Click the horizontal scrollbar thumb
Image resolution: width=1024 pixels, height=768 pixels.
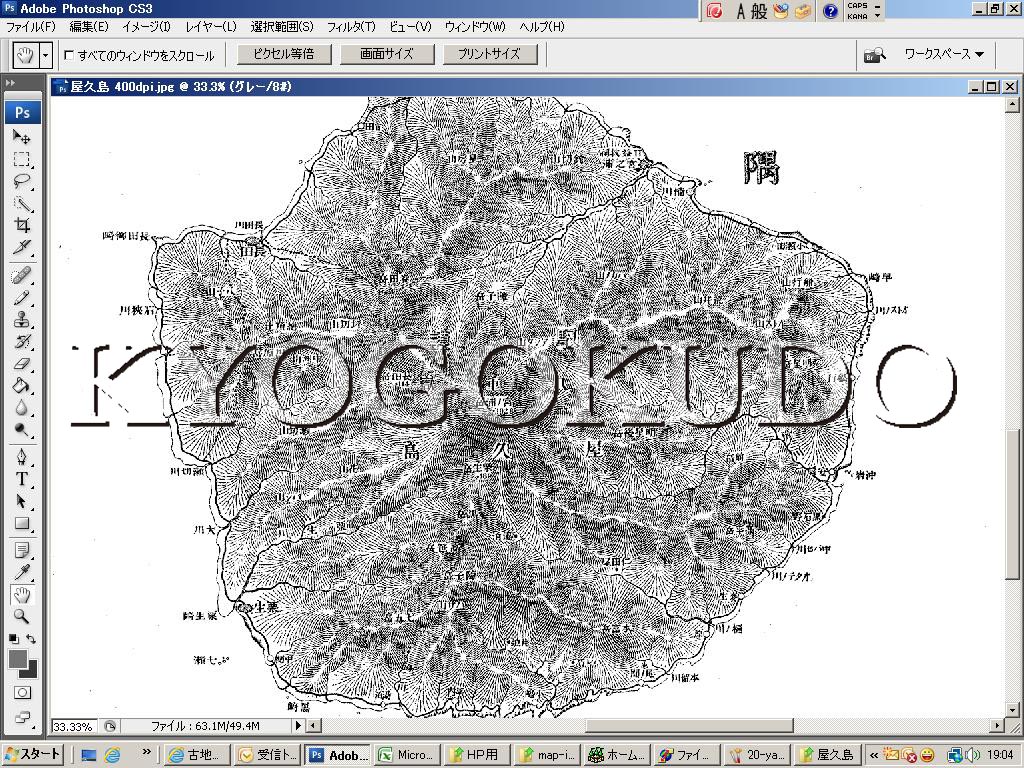tap(689, 726)
